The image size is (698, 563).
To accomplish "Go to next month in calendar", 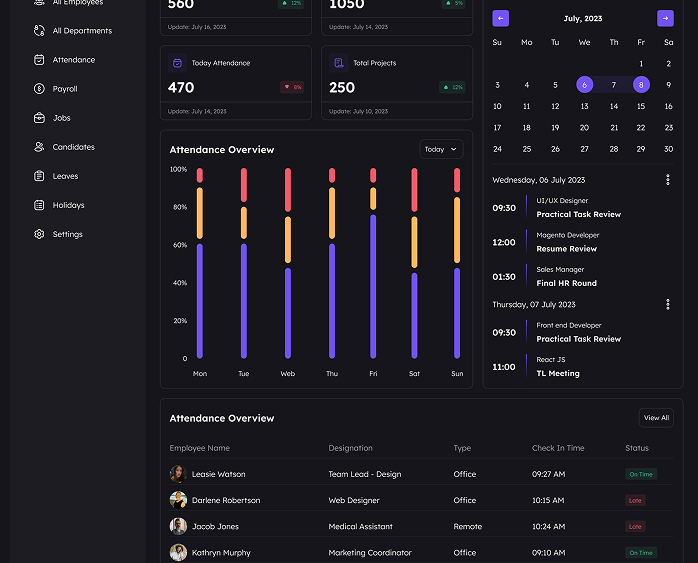I will coord(665,18).
